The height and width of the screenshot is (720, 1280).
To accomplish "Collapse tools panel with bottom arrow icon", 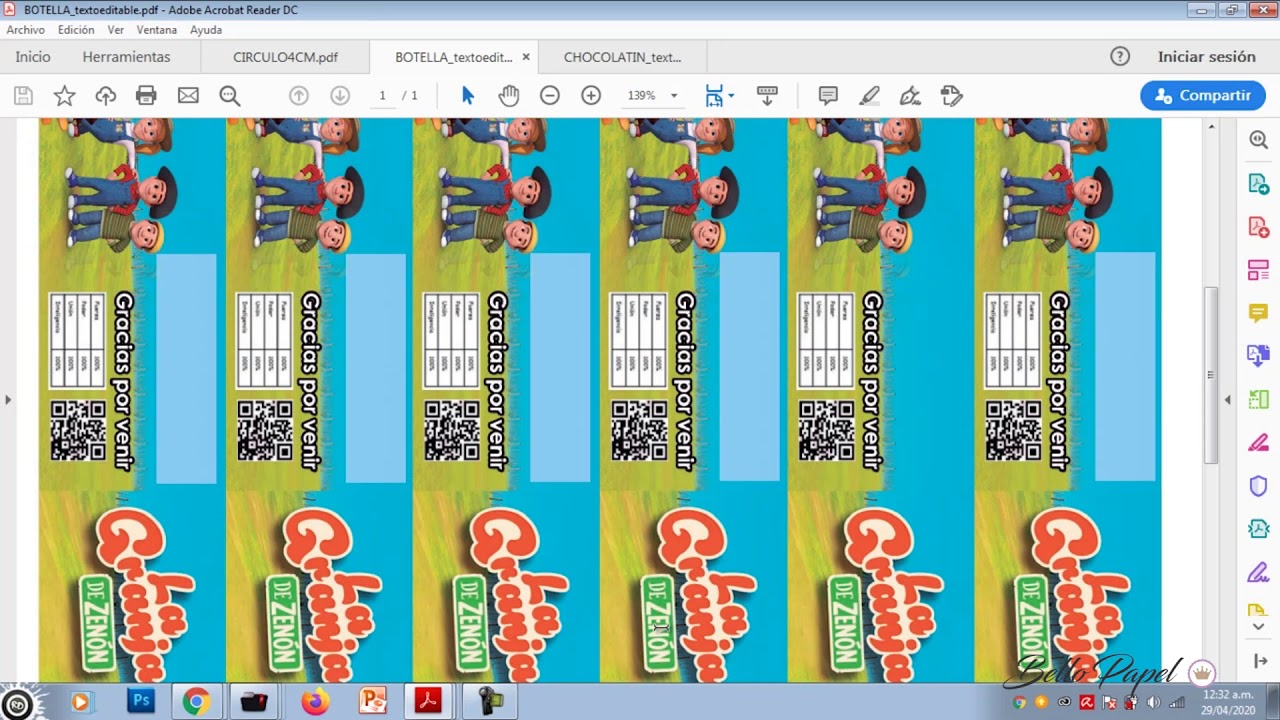I will (x=1258, y=662).
